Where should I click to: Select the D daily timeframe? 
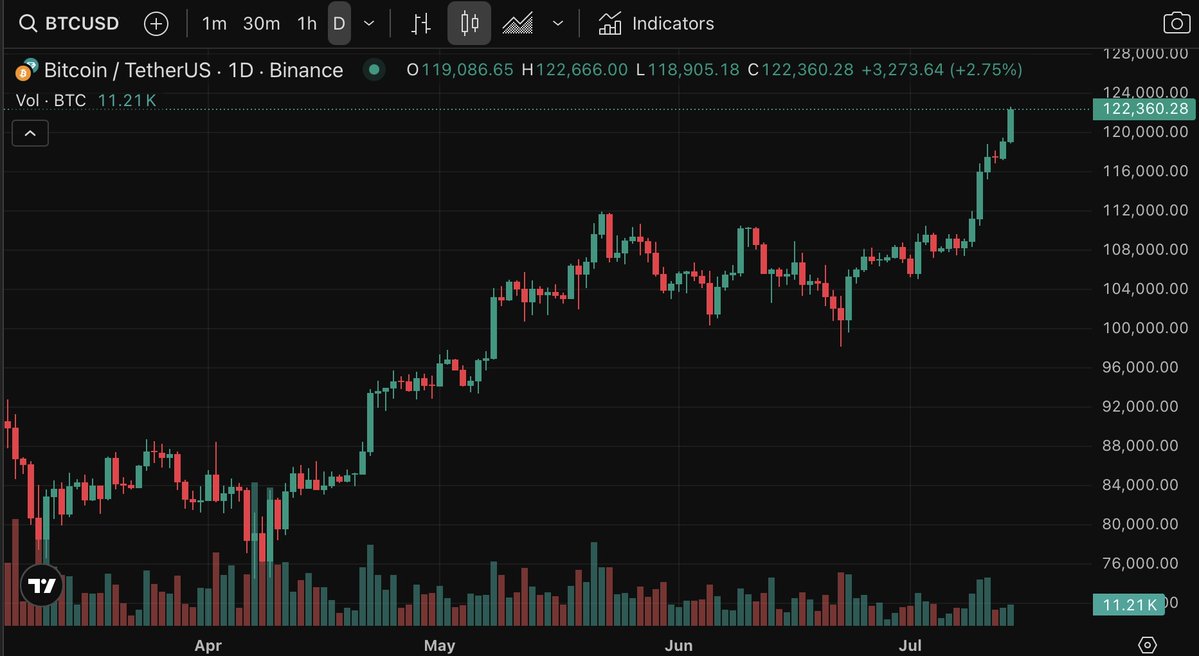click(x=339, y=24)
